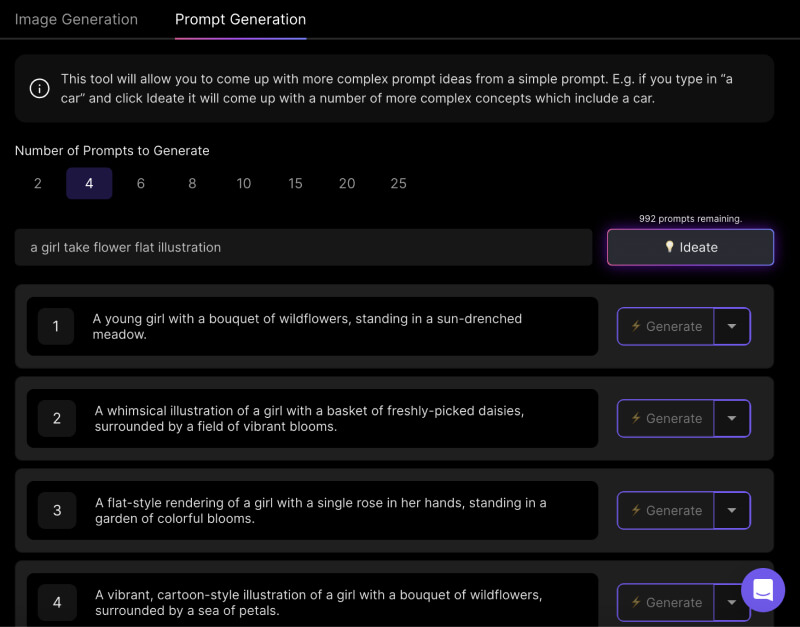The width and height of the screenshot is (800, 627).
Task: Choose 10 as number of prompts
Action: click(244, 183)
